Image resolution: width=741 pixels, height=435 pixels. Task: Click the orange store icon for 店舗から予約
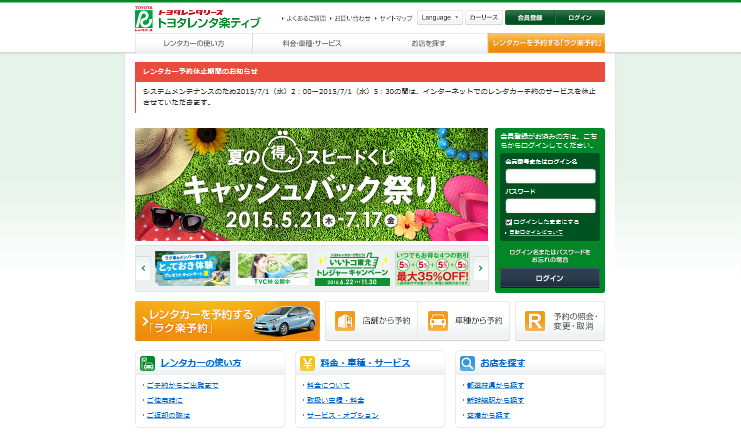345,321
